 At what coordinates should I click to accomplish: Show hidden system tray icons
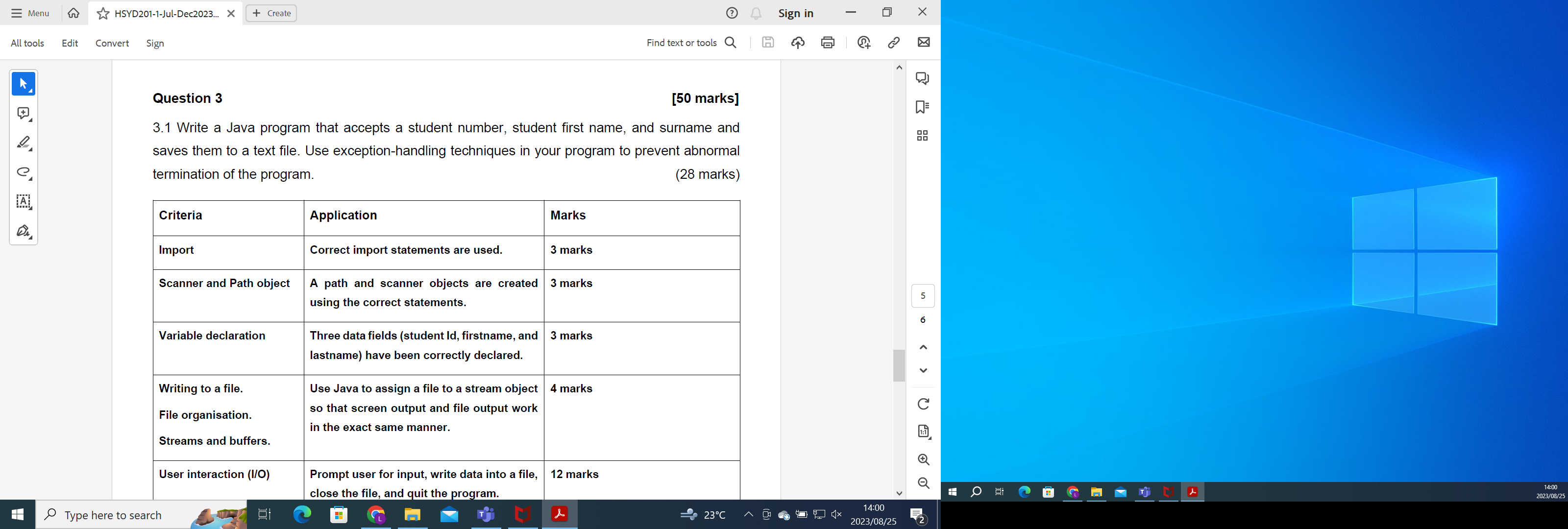coord(748,515)
